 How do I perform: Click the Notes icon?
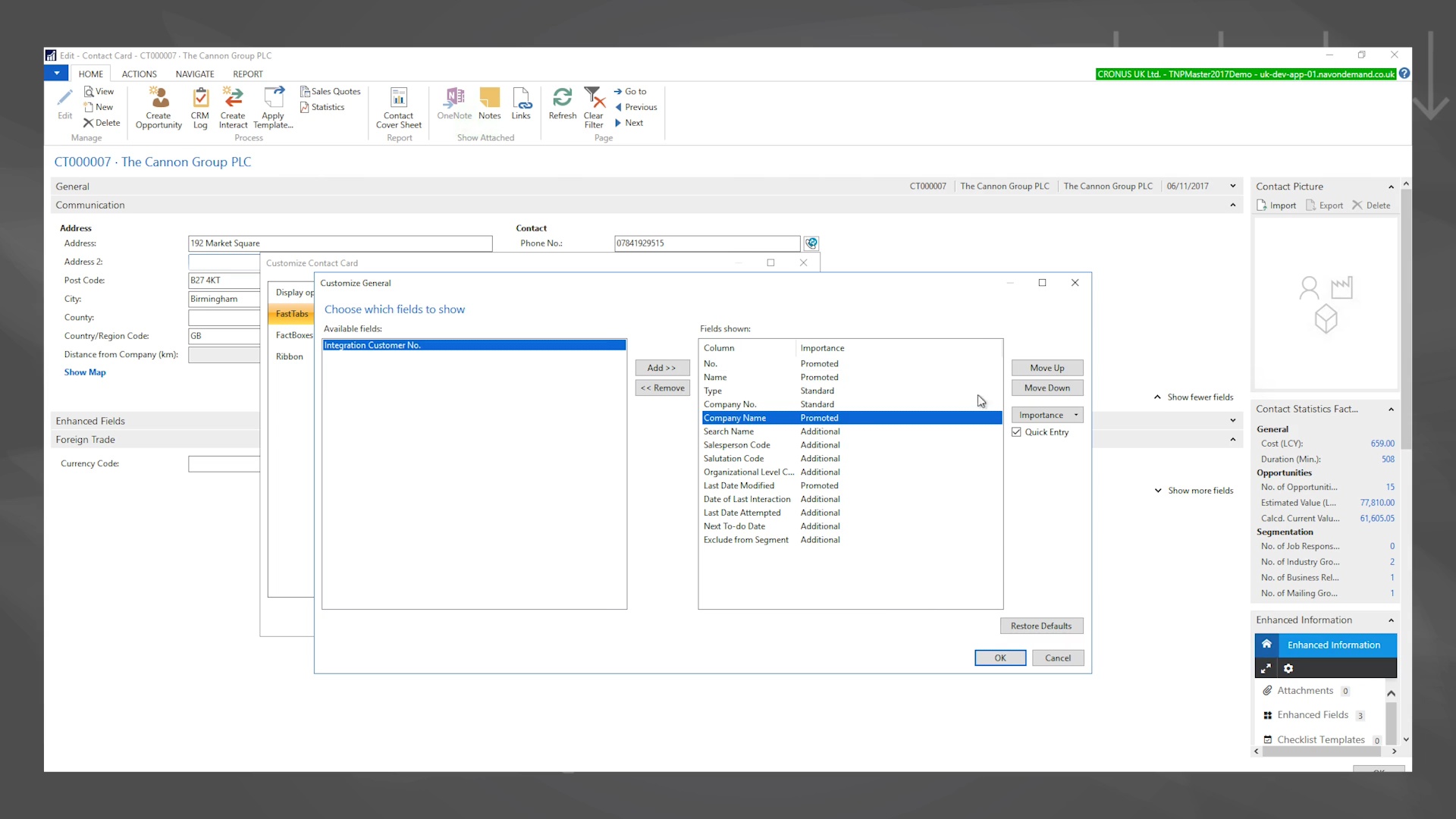[490, 106]
